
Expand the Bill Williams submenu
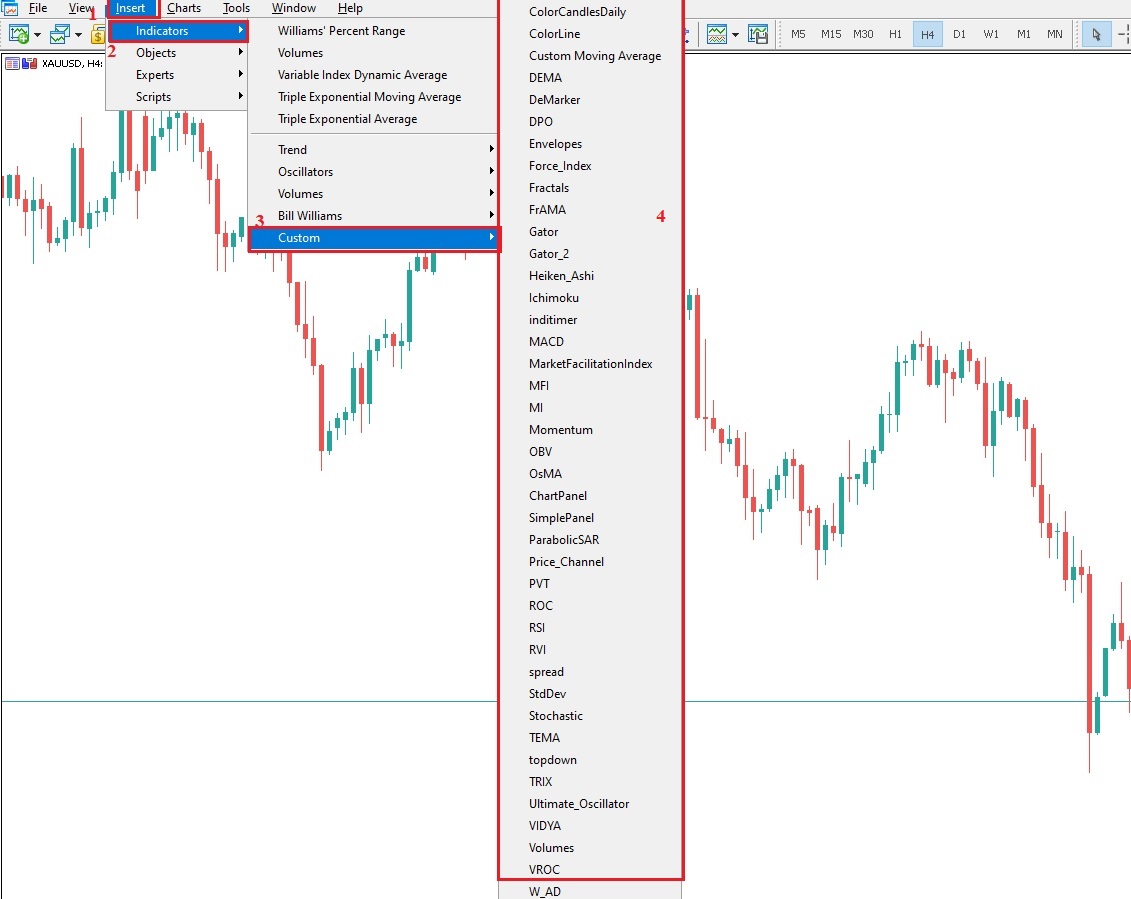click(374, 216)
